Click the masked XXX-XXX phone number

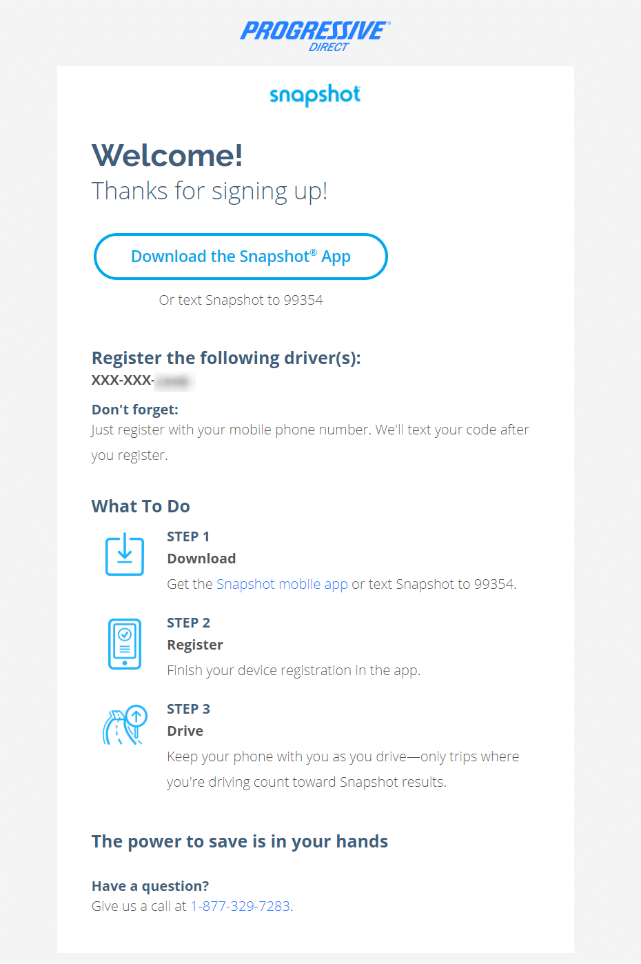point(141,381)
